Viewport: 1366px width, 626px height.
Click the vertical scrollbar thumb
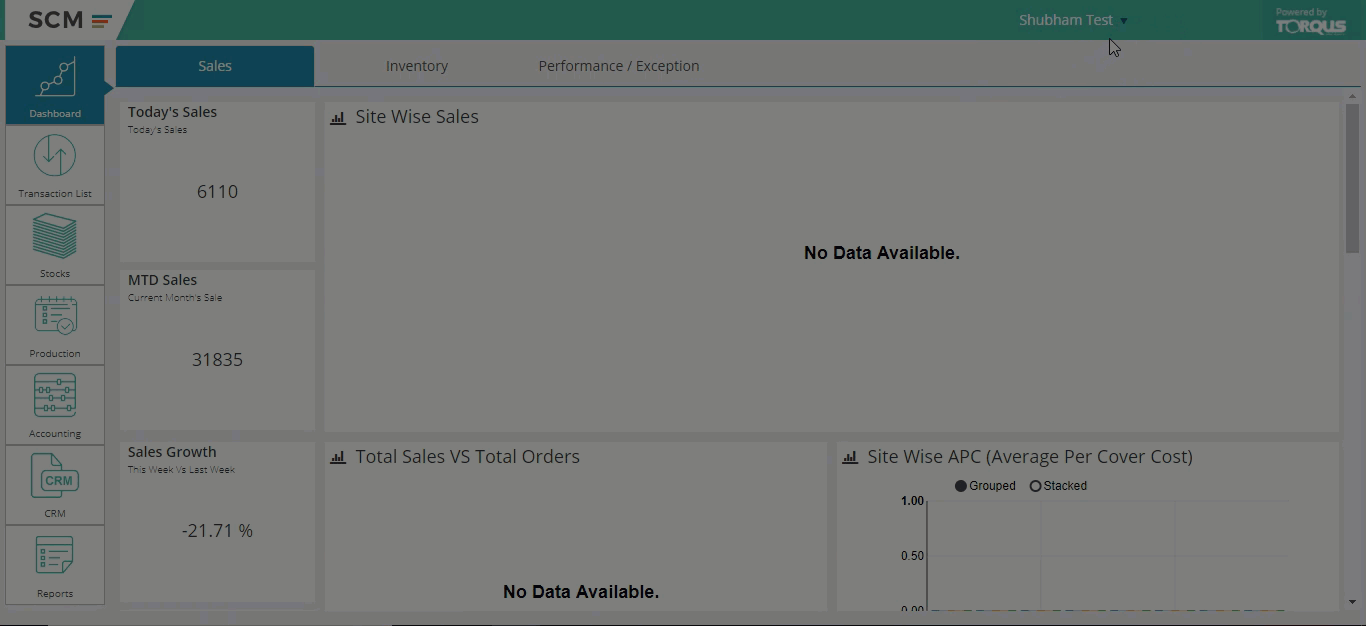tap(1352, 178)
